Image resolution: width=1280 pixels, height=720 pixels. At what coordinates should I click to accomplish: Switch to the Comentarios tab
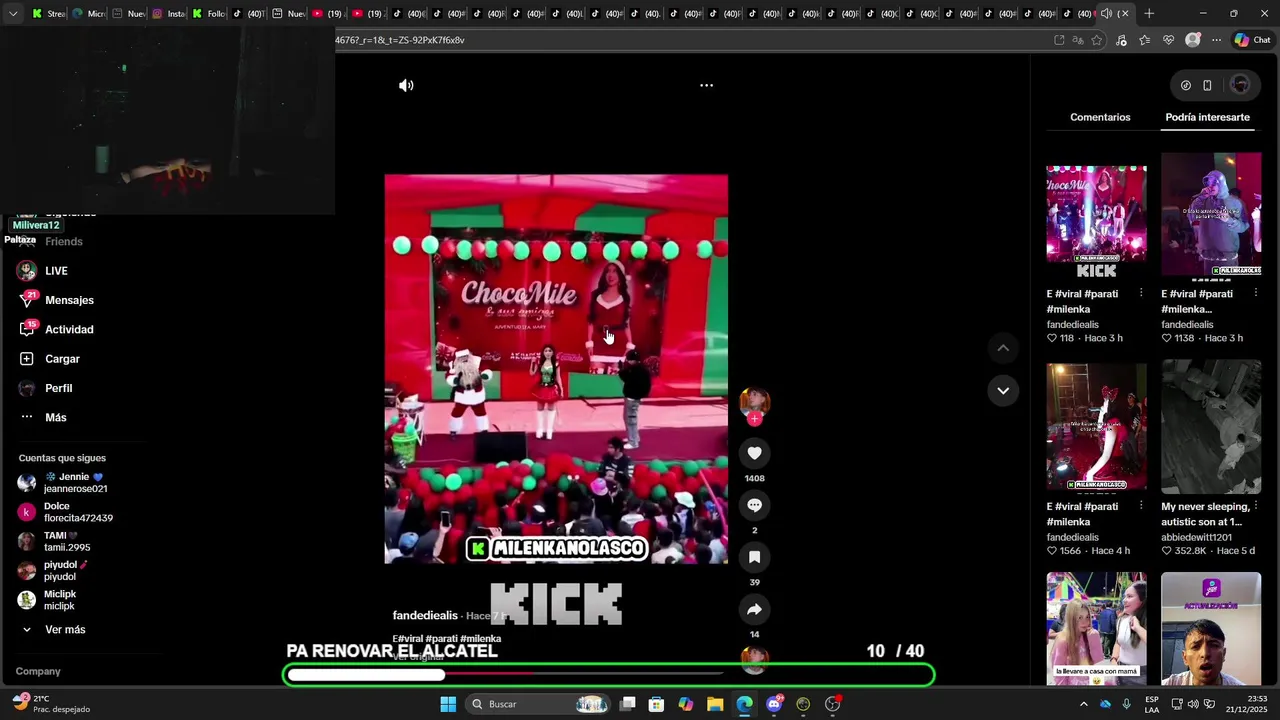[x=1100, y=117]
